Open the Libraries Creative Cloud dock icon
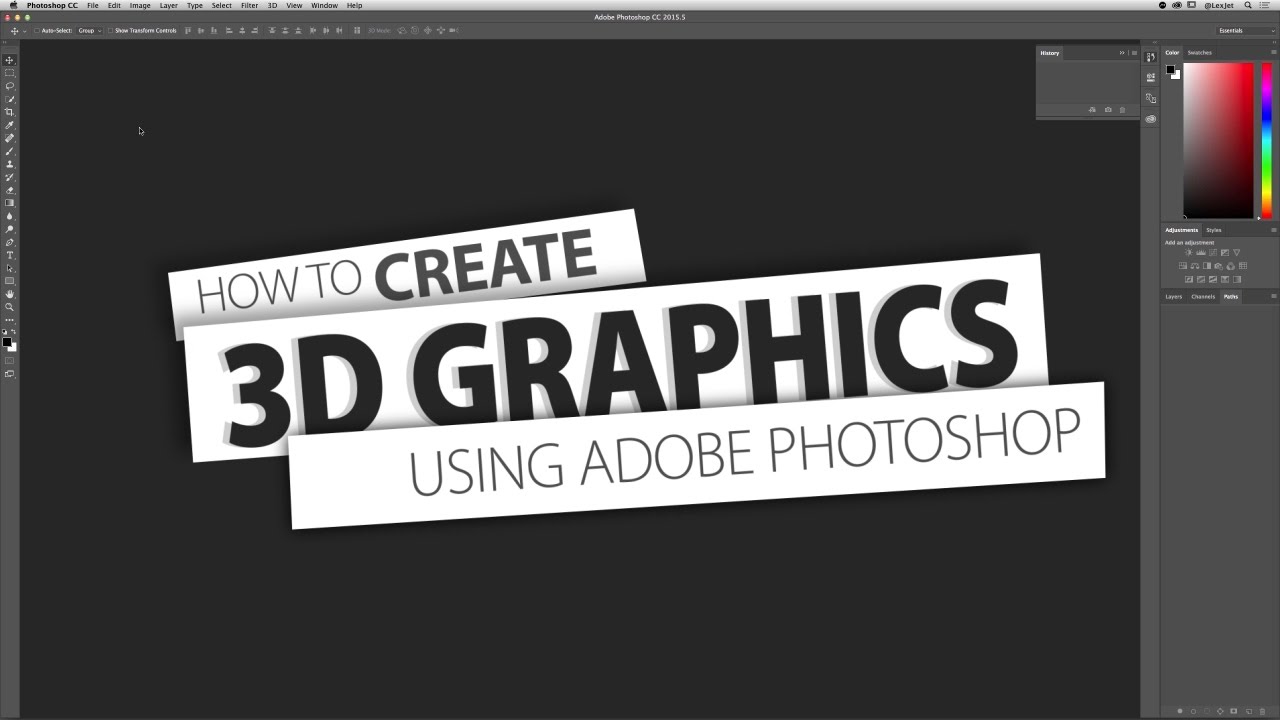The width and height of the screenshot is (1280, 720). (1150, 119)
